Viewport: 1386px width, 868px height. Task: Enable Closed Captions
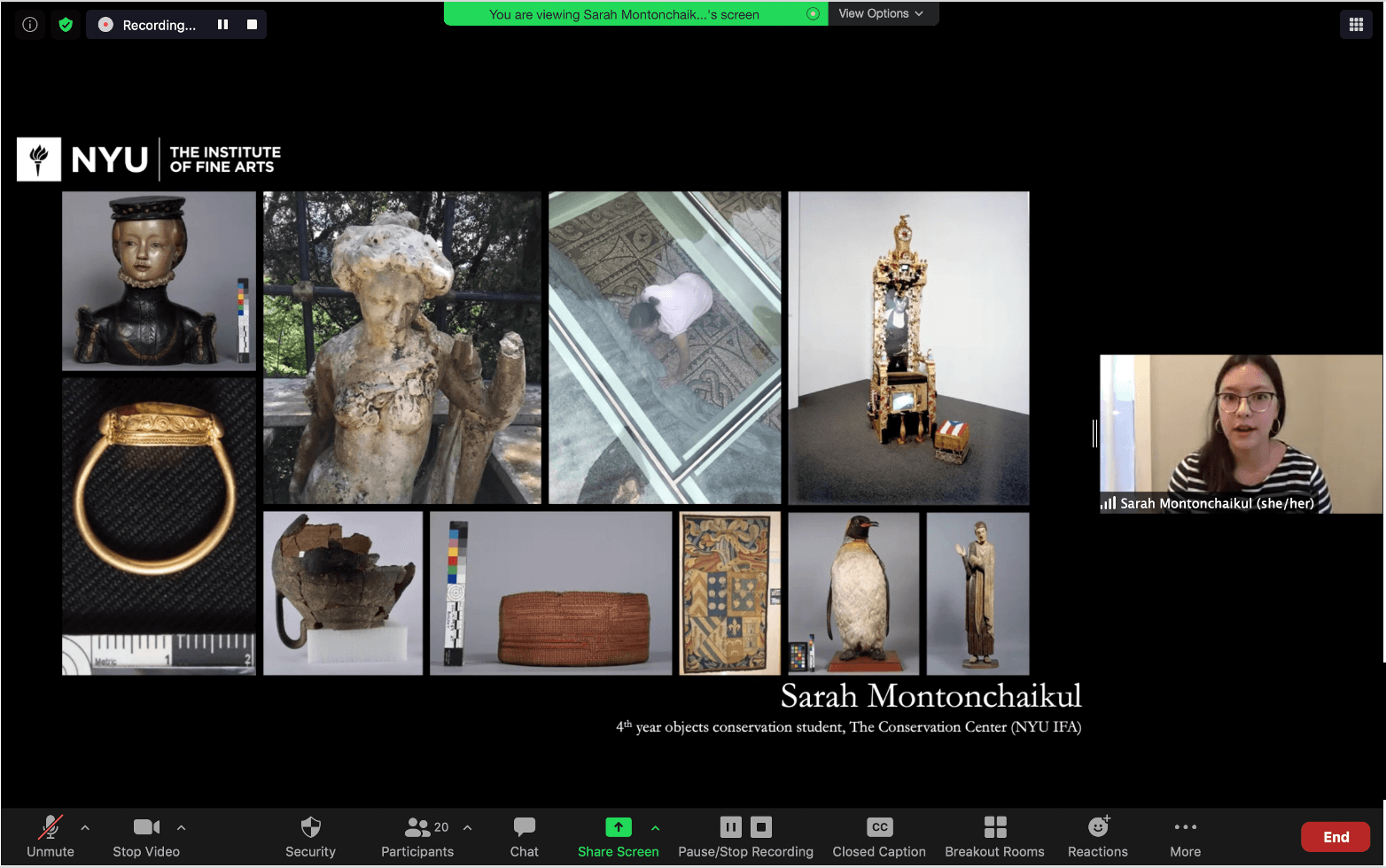coord(878,835)
